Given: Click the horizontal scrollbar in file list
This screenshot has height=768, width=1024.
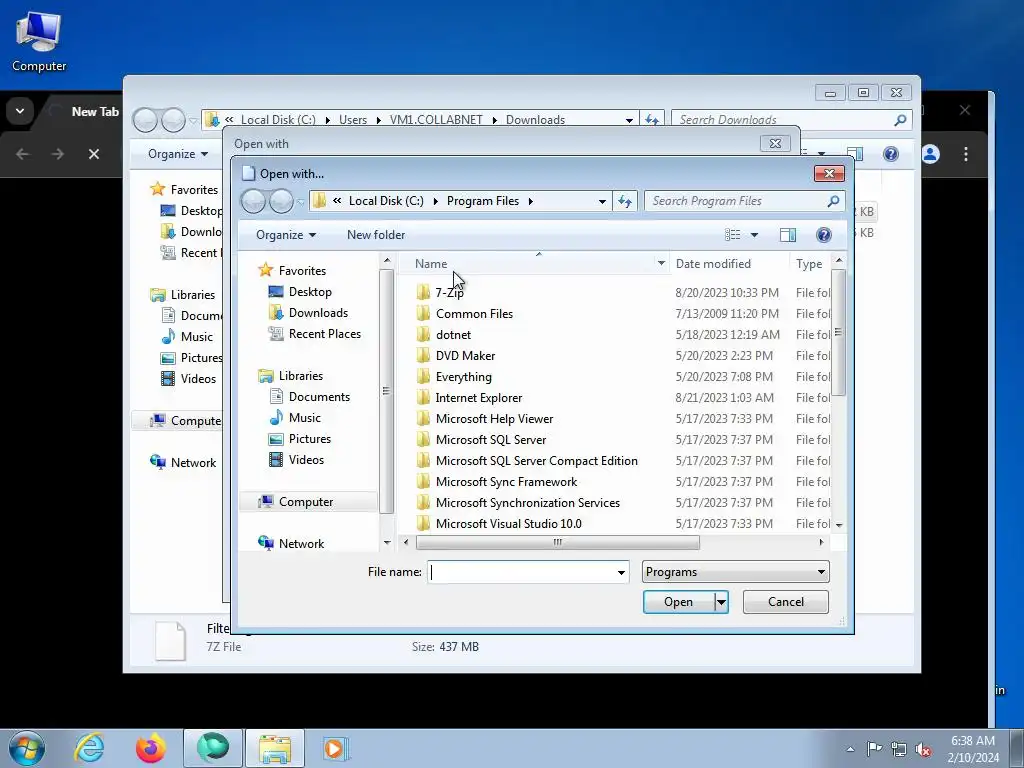Looking at the screenshot, I should [x=557, y=542].
